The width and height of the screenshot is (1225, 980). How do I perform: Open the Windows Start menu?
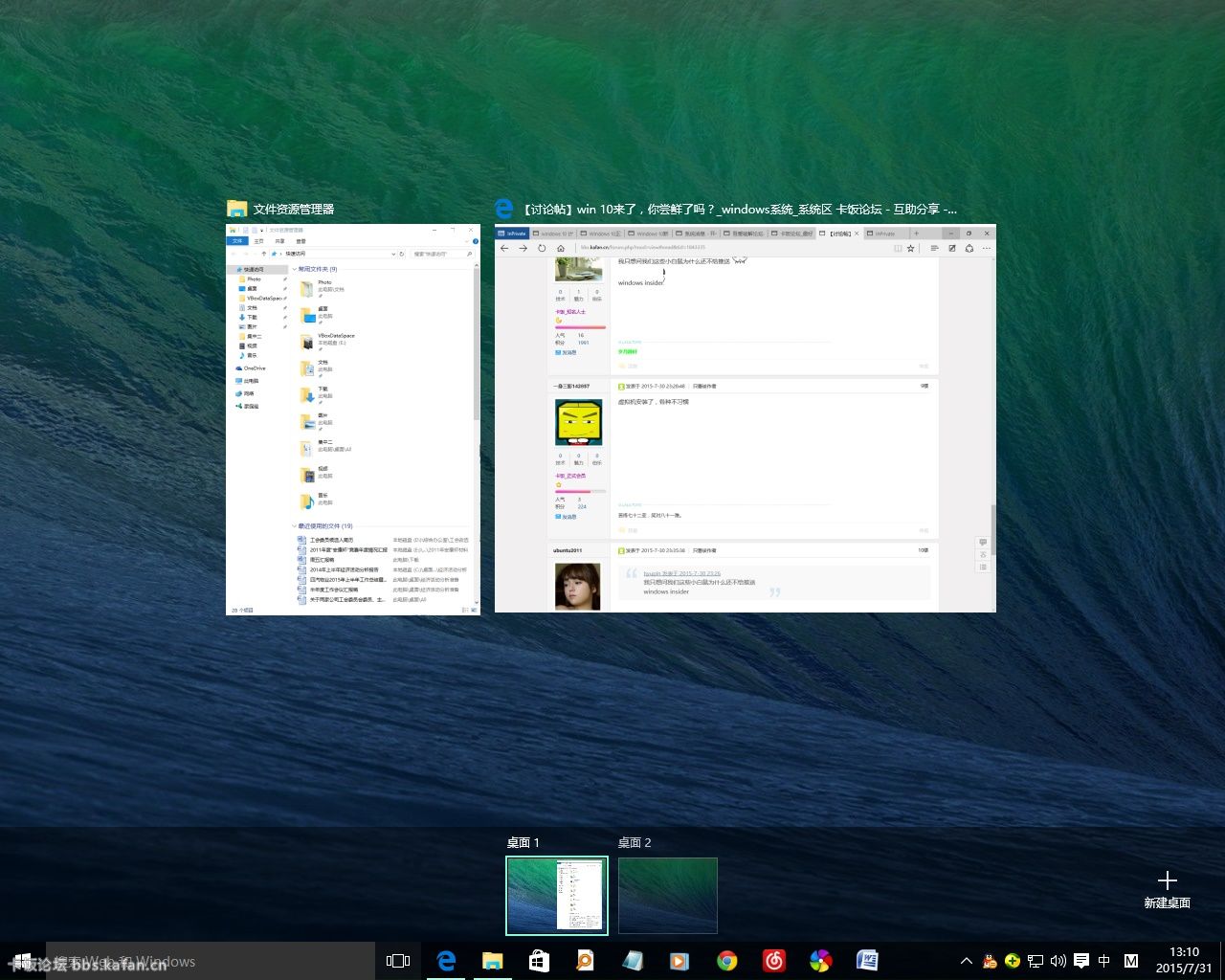tap(23, 961)
